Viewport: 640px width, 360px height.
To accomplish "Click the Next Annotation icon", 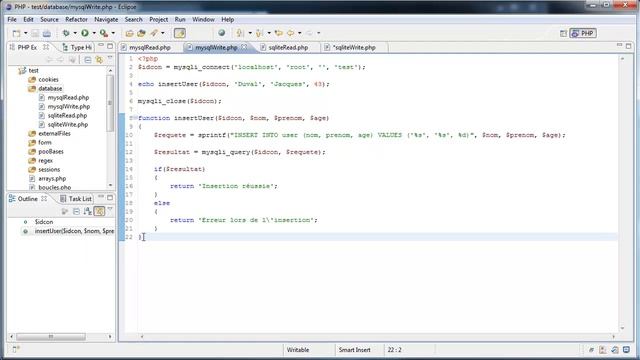I will pyautogui.click(x=240, y=33).
